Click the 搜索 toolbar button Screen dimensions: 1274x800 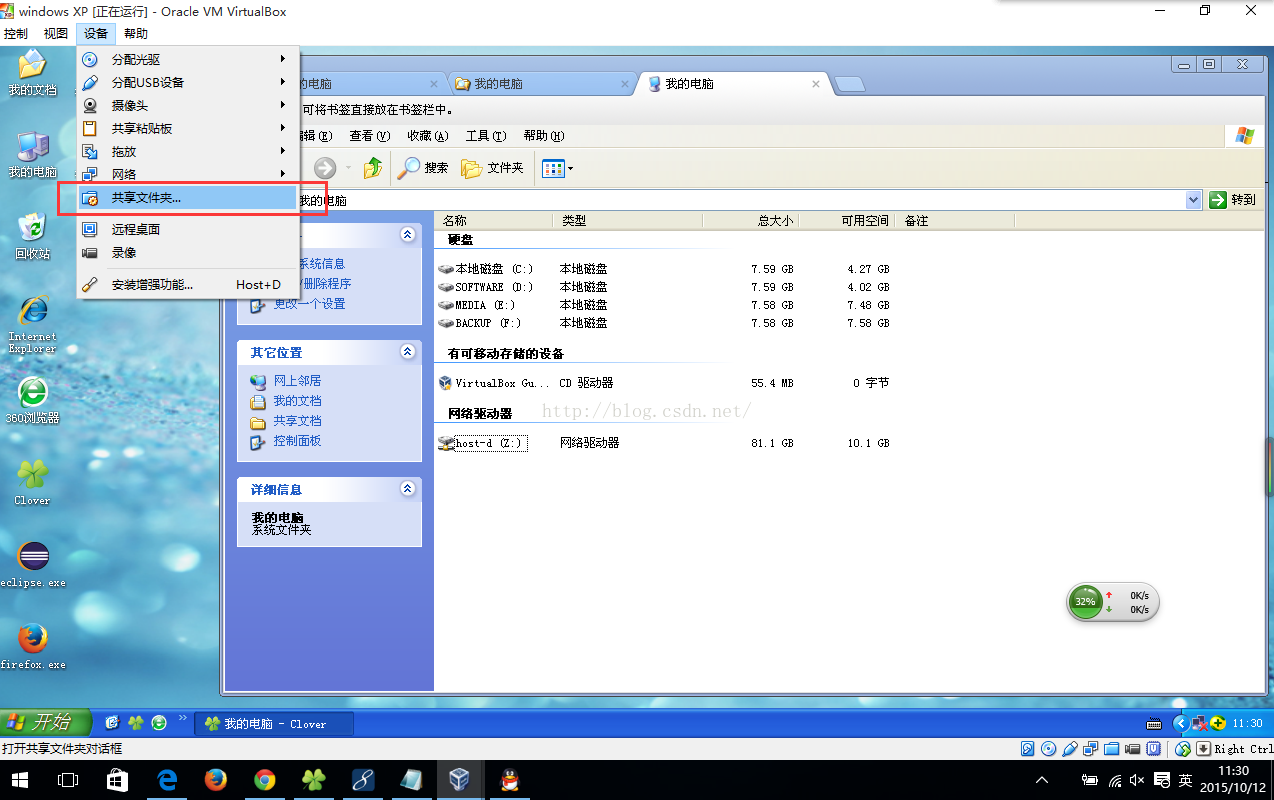point(423,168)
